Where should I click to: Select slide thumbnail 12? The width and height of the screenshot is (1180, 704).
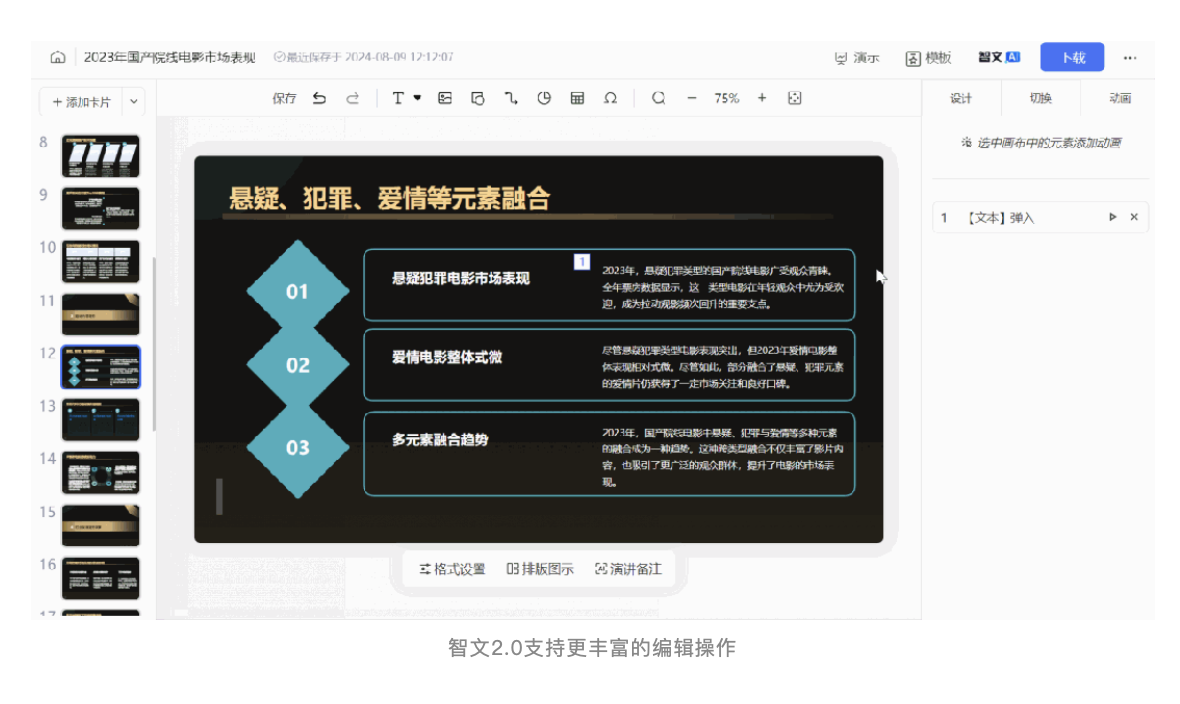[x=100, y=367]
